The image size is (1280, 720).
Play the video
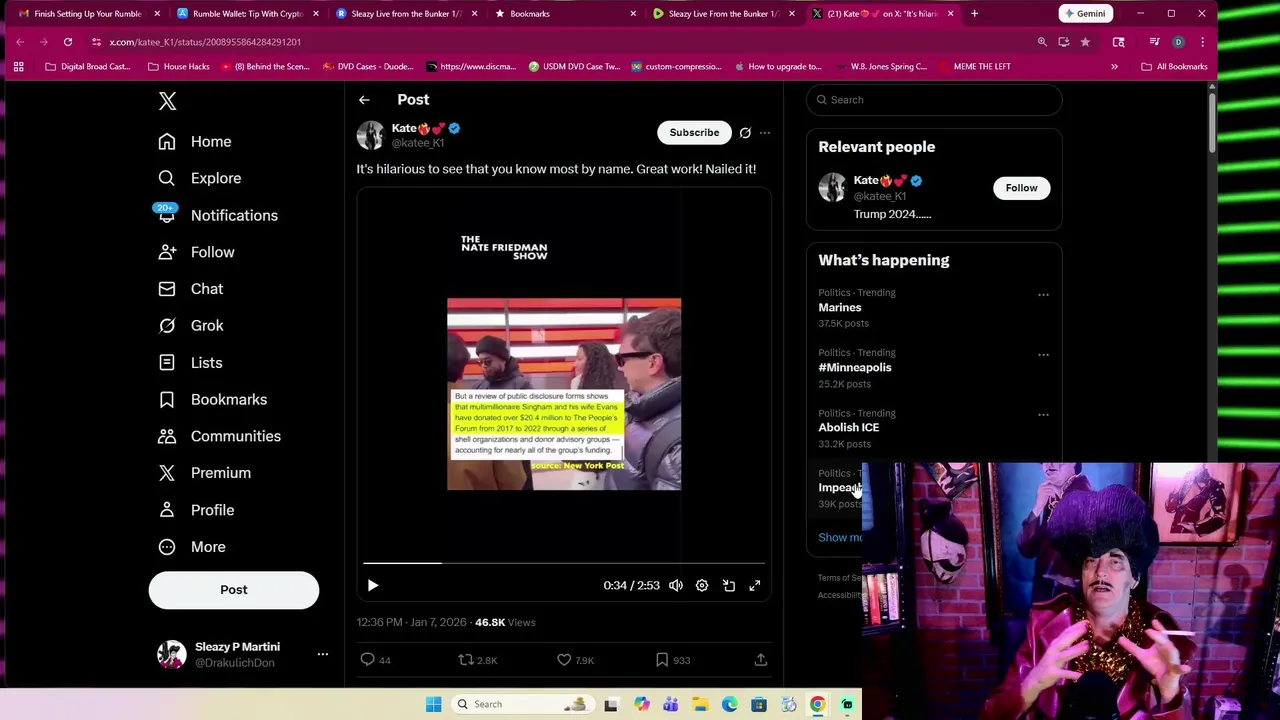(x=373, y=586)
